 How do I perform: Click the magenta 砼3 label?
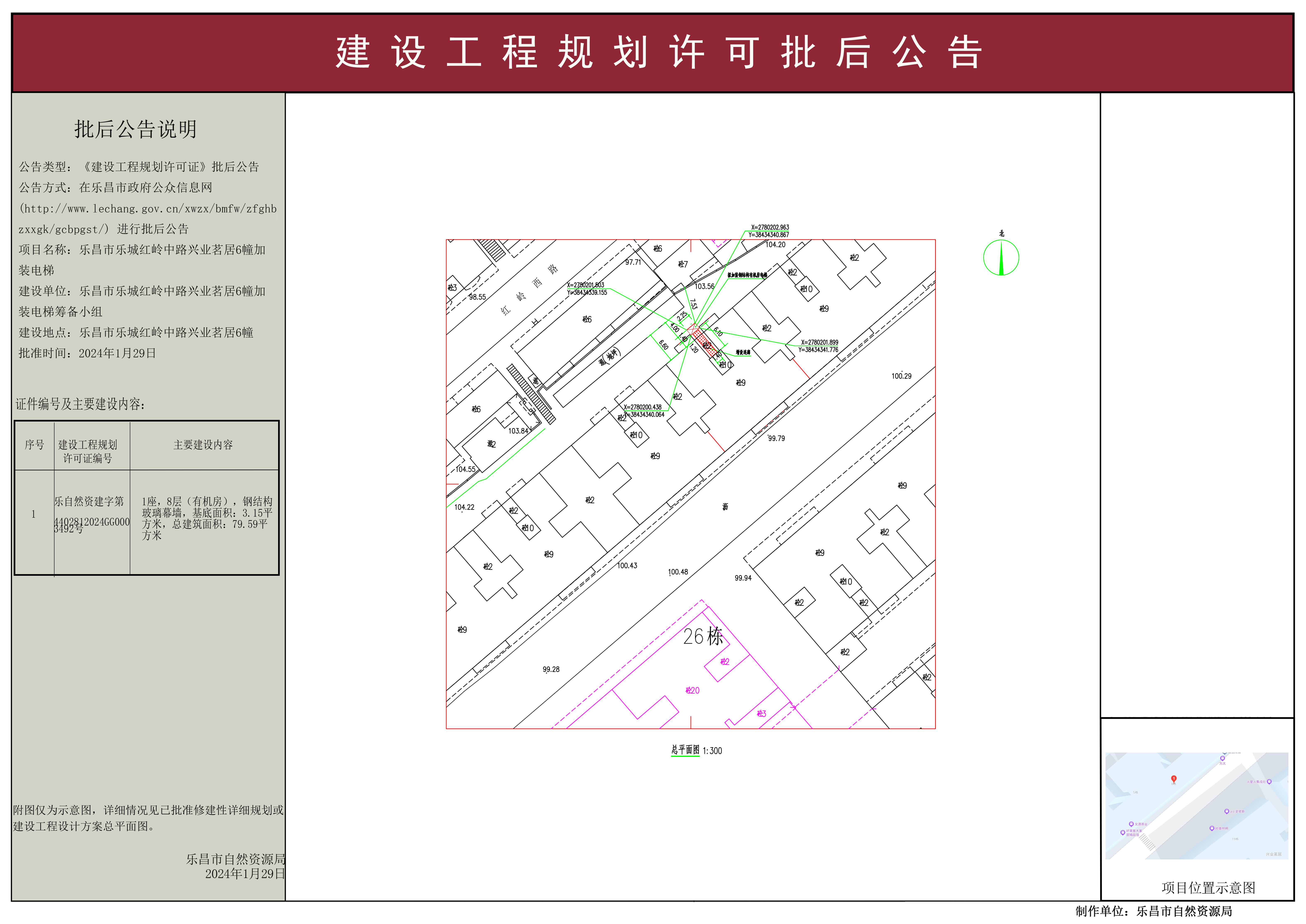click(761, 713)
